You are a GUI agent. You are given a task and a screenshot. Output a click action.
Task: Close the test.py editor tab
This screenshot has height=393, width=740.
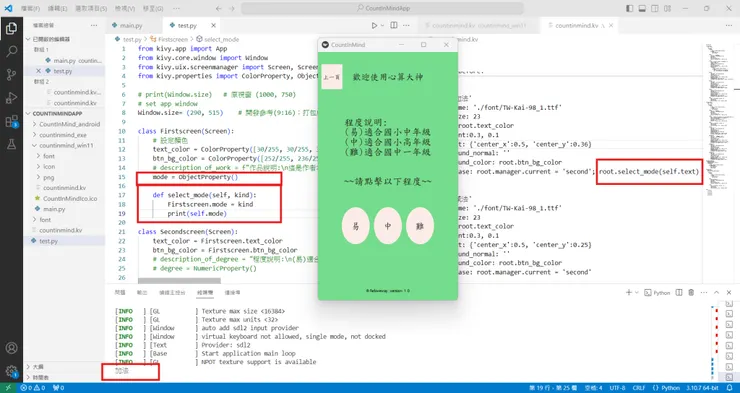click(x=214, y=25)
